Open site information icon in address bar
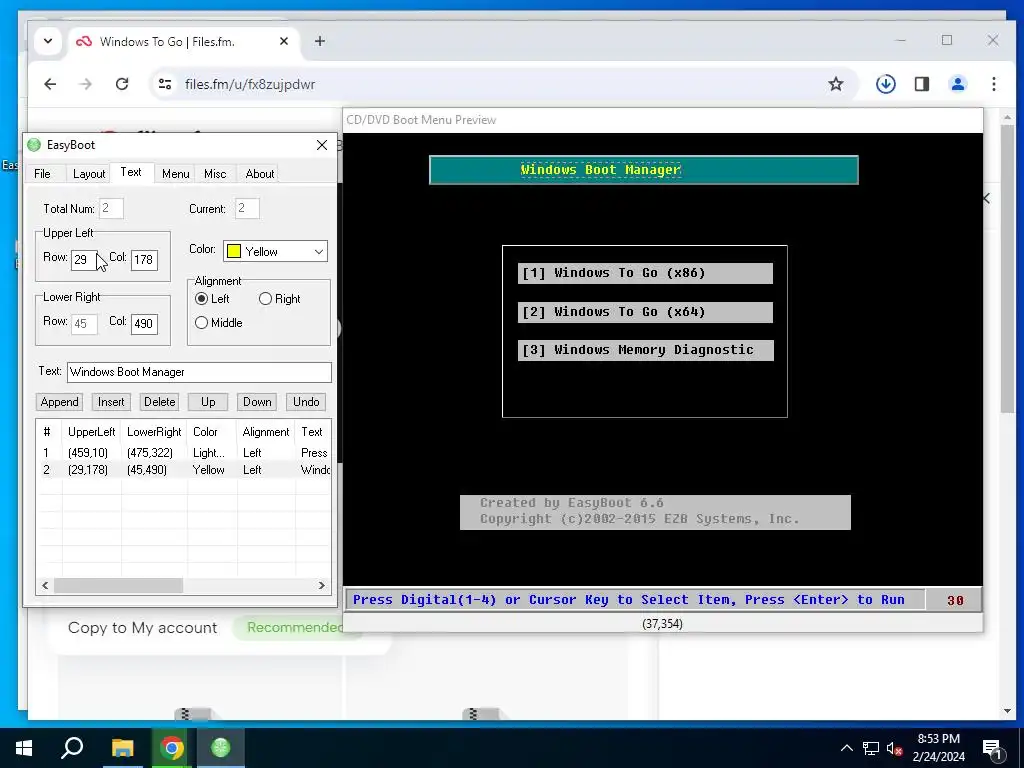The image size is (1024, 768). (165, 84)
